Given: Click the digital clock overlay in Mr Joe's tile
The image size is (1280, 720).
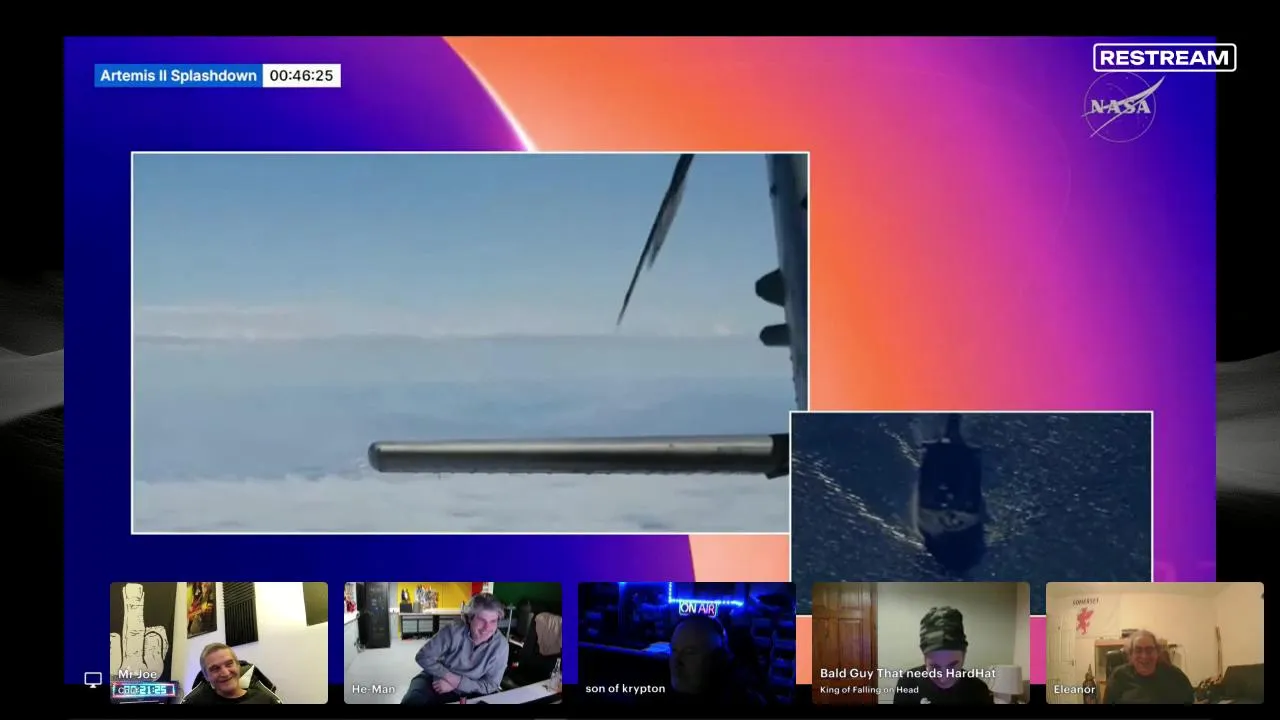Looking at the screenshot, I should [144, 690].
